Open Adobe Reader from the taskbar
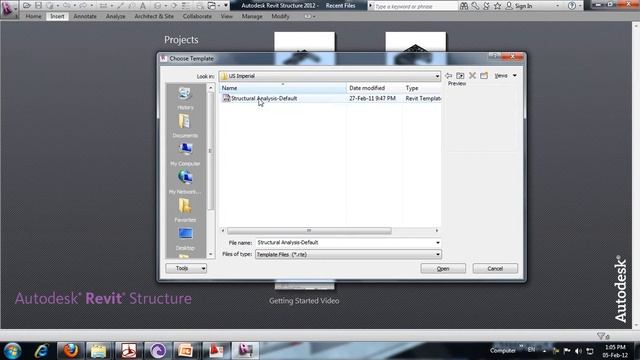 click(128, 351)
